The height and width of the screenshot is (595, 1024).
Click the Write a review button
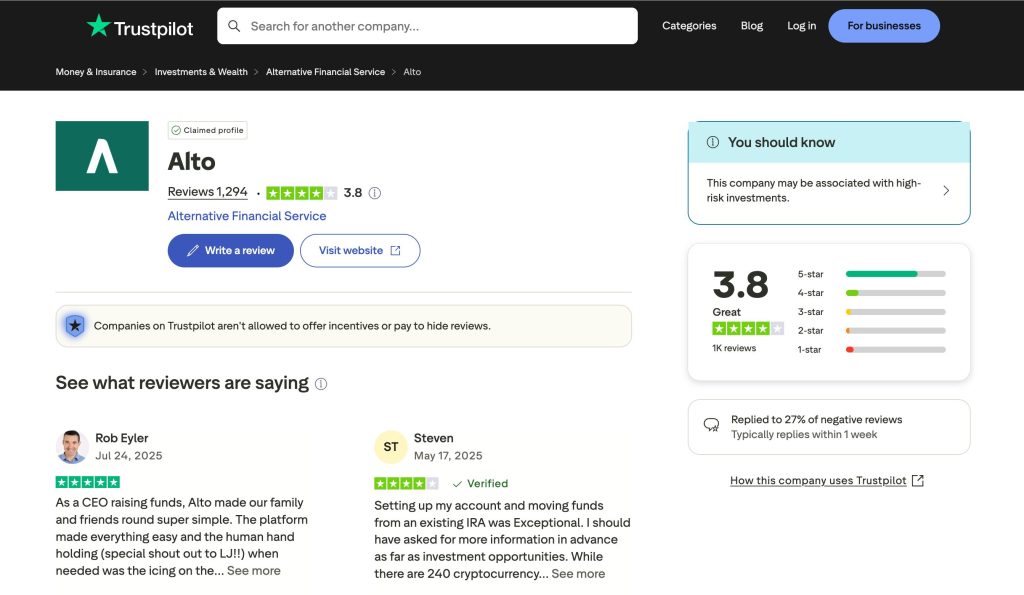pyautogui.click(x=230, y=251)
